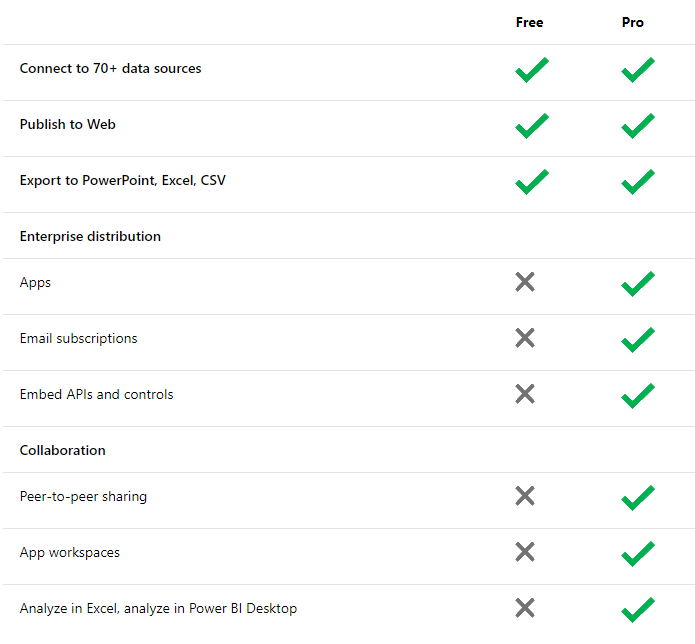Select the Free column header
Screen dimensions: 695x644
[x=529, y=22]
